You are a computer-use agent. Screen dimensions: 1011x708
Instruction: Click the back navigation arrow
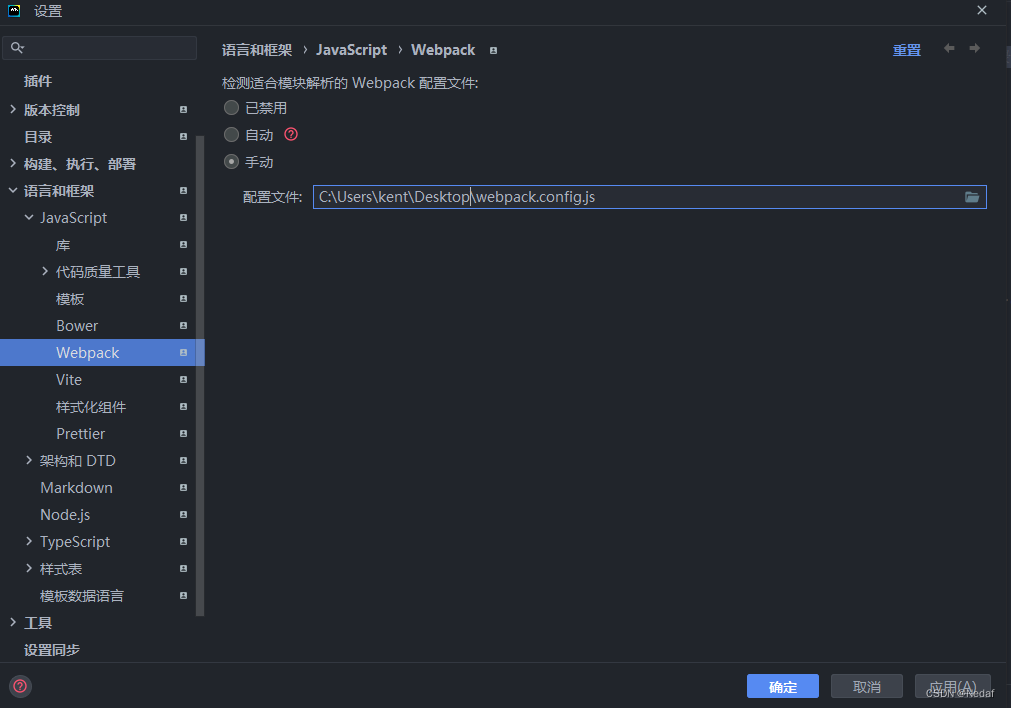tap(948, 48)
